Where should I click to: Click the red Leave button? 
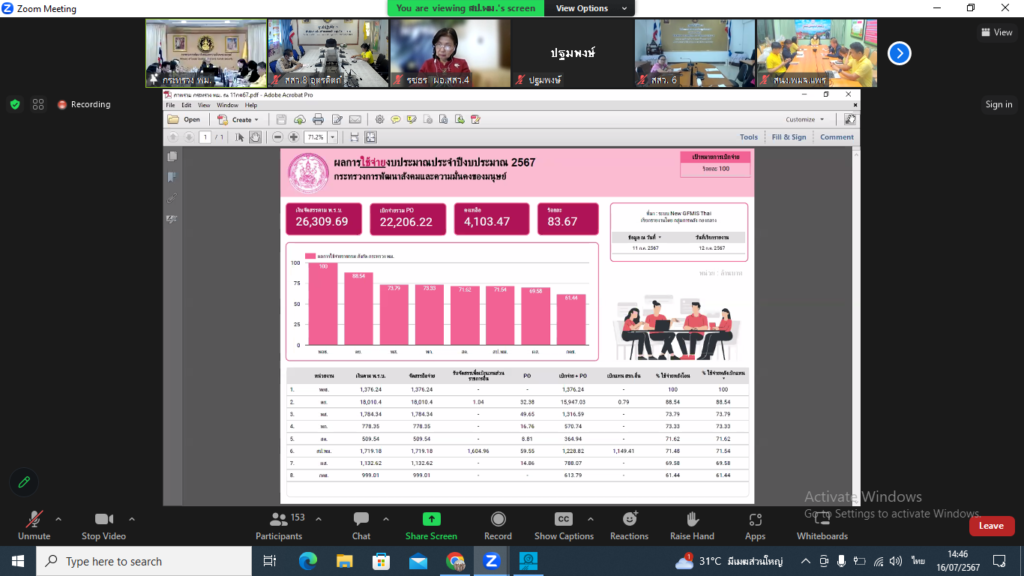991,526
